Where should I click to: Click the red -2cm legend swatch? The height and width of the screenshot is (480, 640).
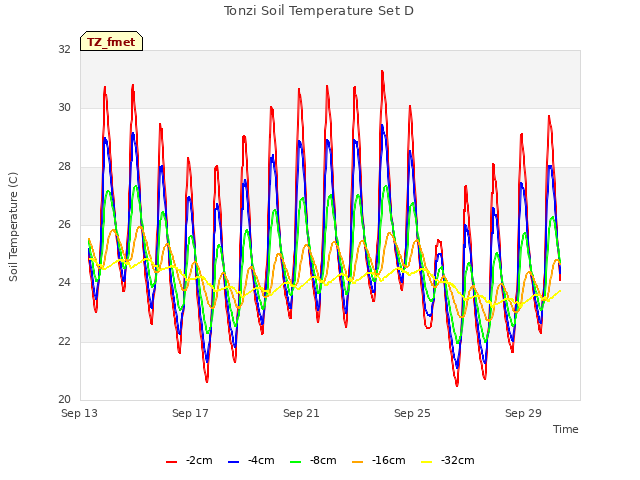[x=171, y=462]
